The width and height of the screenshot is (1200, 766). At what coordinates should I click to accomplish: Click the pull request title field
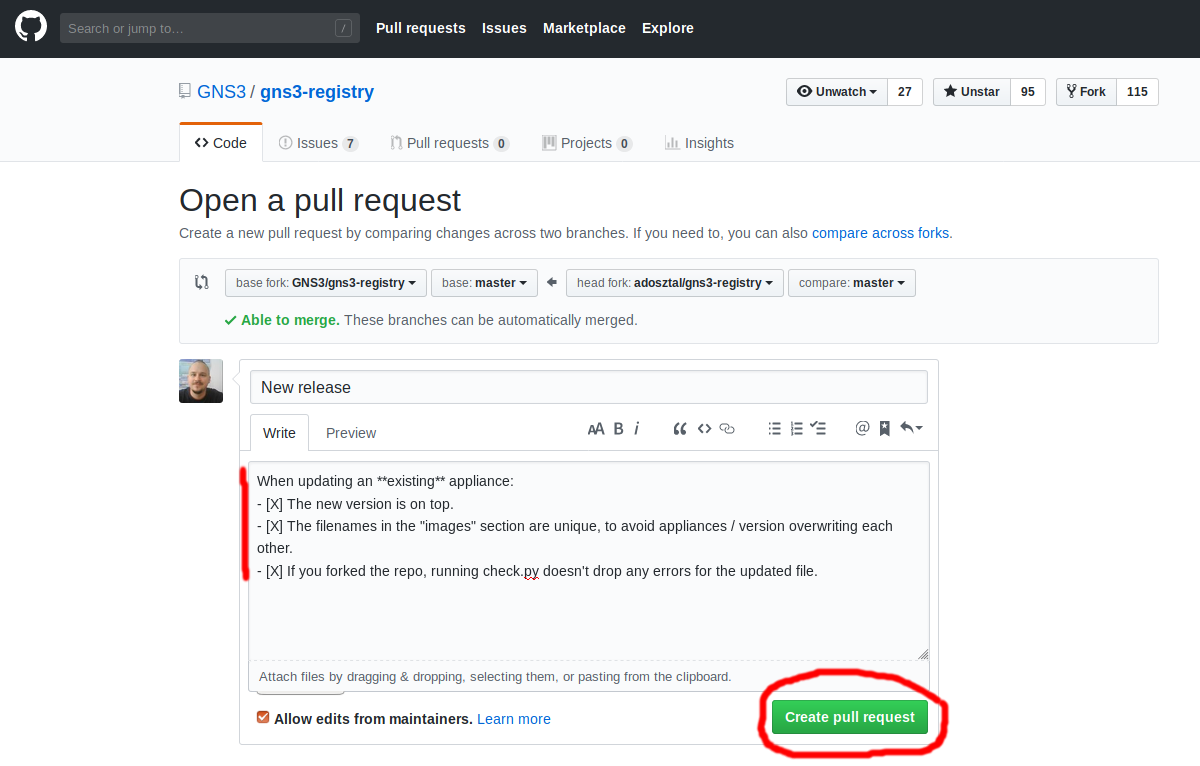[588, 387]
